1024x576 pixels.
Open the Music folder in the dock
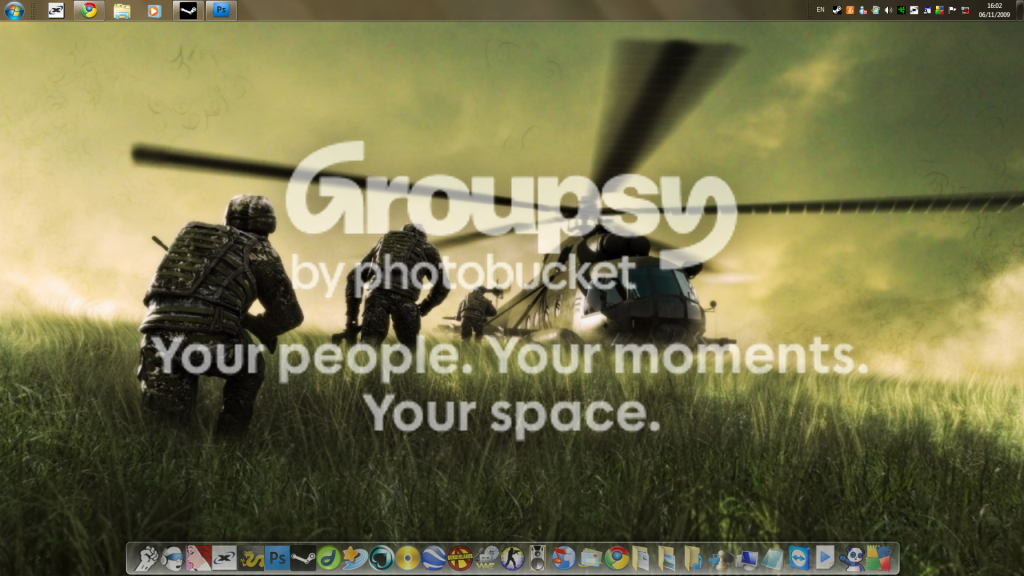point(694,558)
